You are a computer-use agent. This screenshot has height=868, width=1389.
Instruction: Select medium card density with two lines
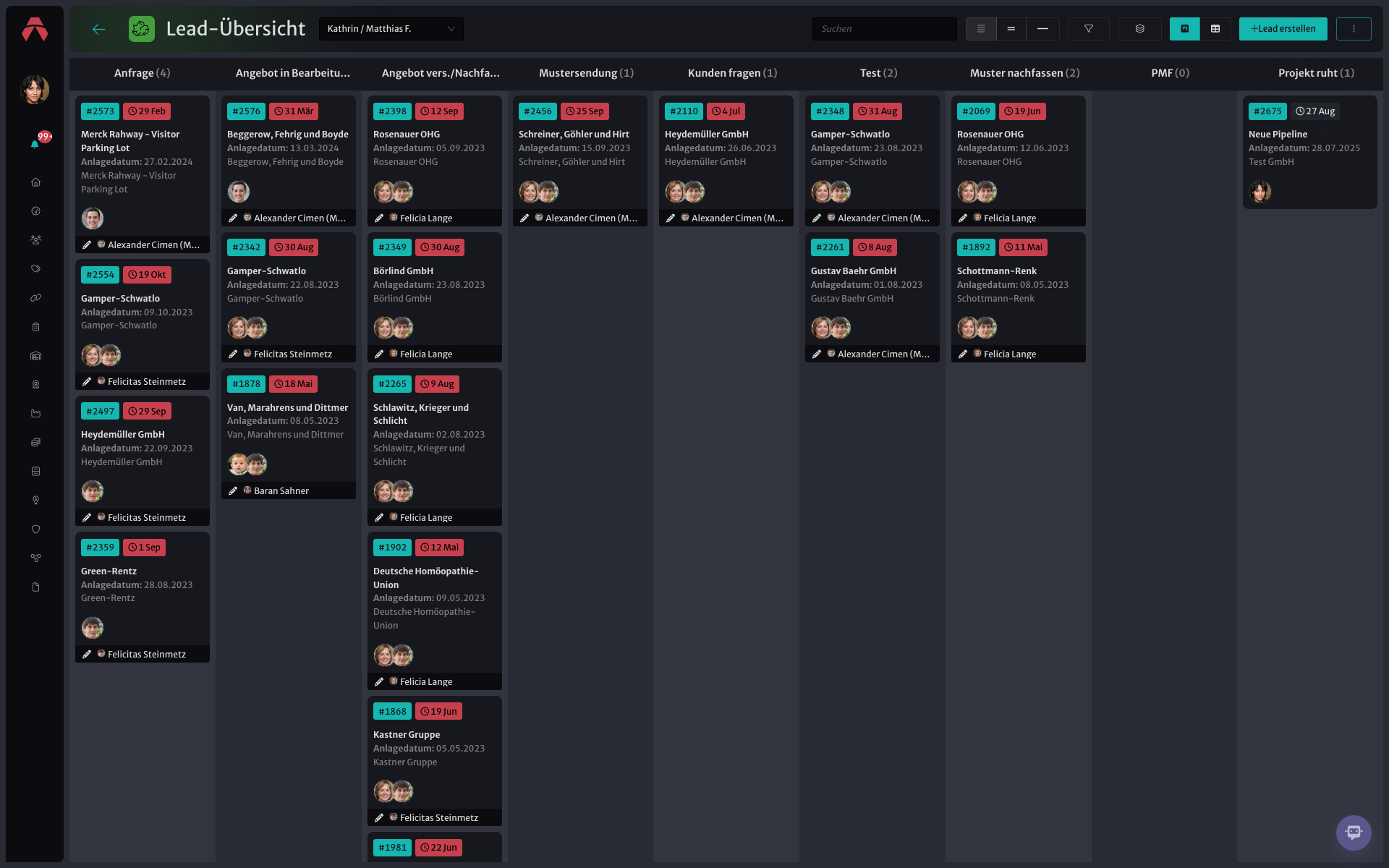click(x=1011, y=29)
